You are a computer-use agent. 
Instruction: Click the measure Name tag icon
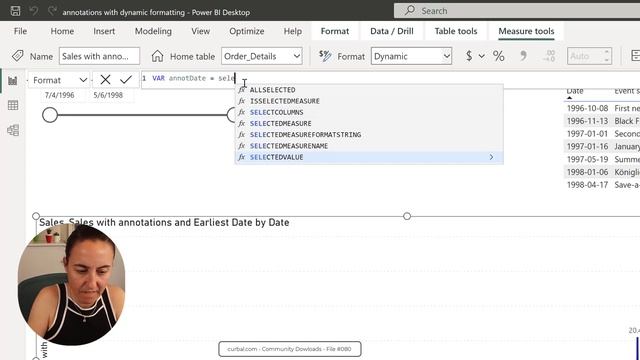tap(18, 56)
